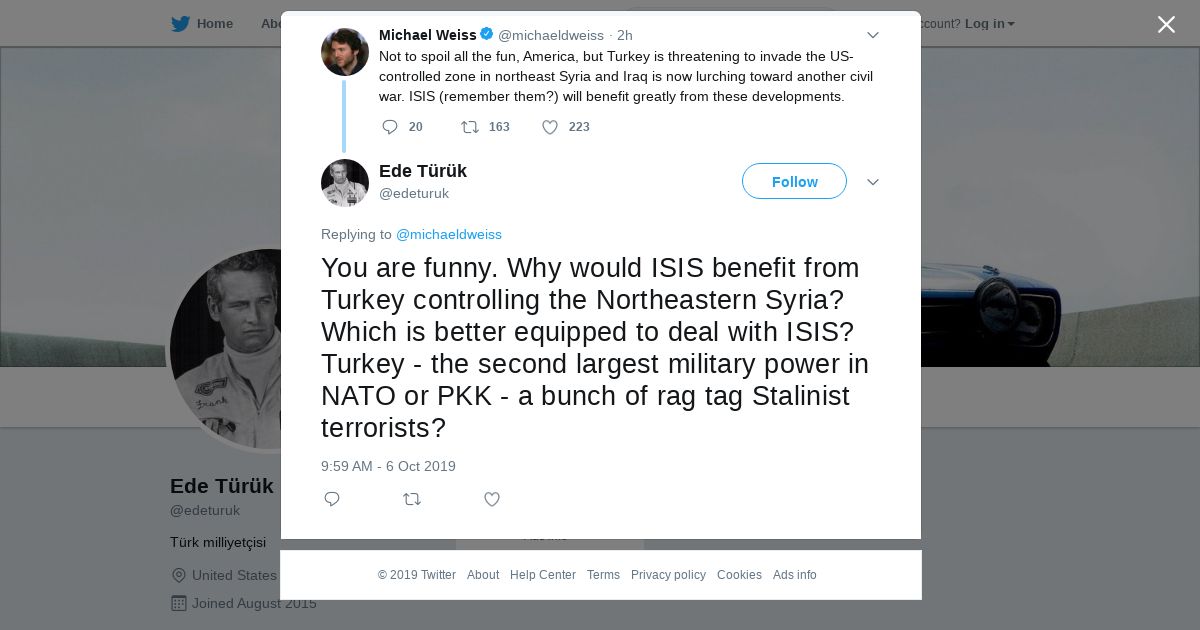1200x630 pixels.
Task: Open the Cookies footer link
Action: point(739,575)
